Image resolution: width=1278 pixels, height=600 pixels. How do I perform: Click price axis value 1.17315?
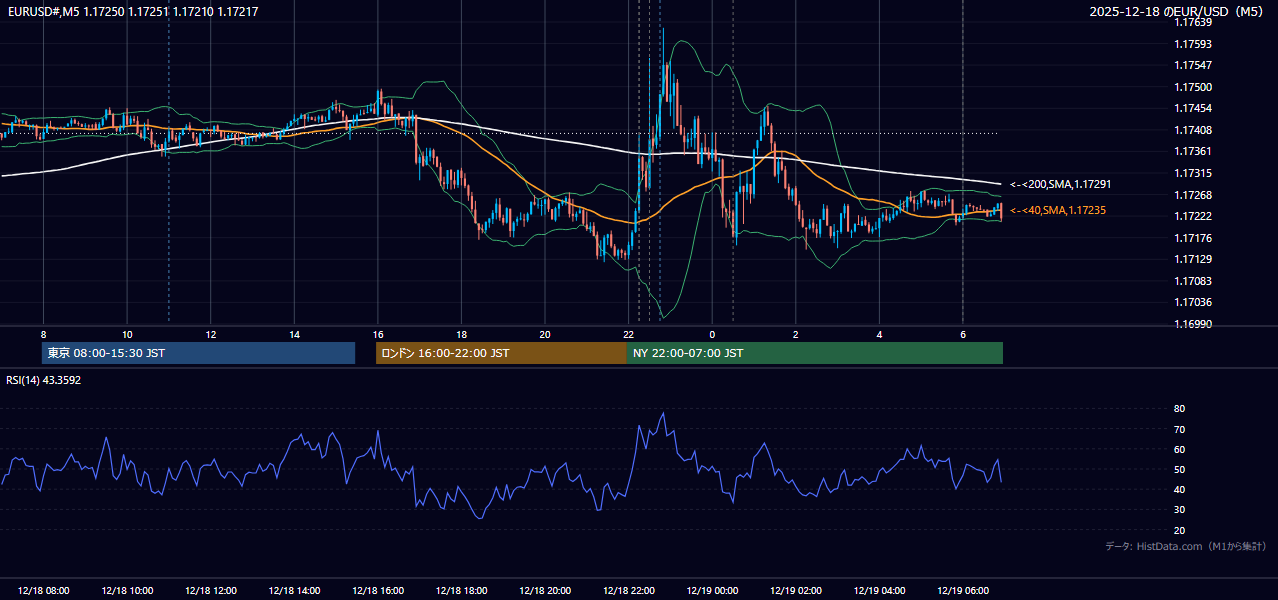pos(1192,174)
